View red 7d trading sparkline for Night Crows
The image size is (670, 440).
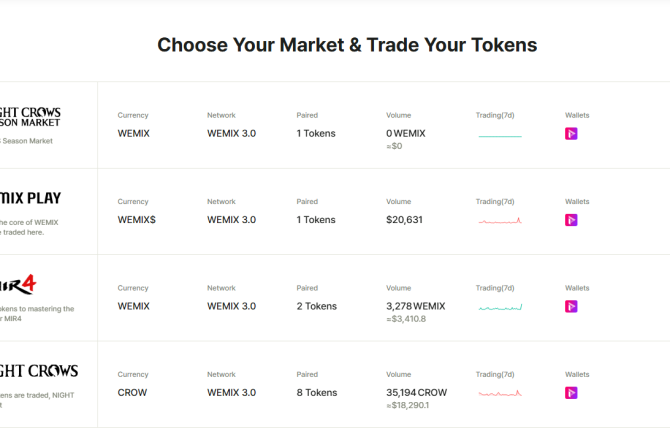point(500,393)
